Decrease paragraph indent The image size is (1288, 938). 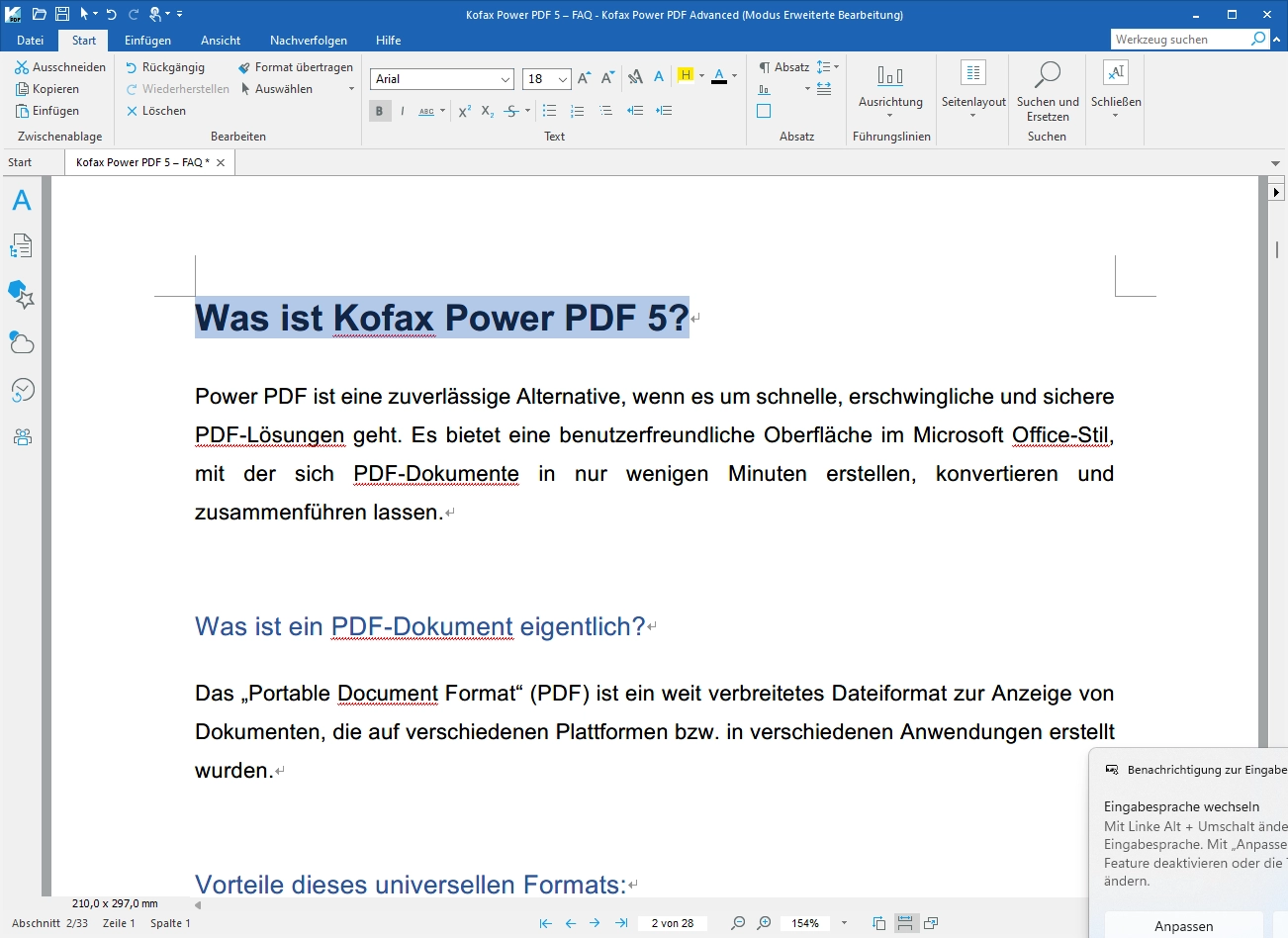point(635,111)
